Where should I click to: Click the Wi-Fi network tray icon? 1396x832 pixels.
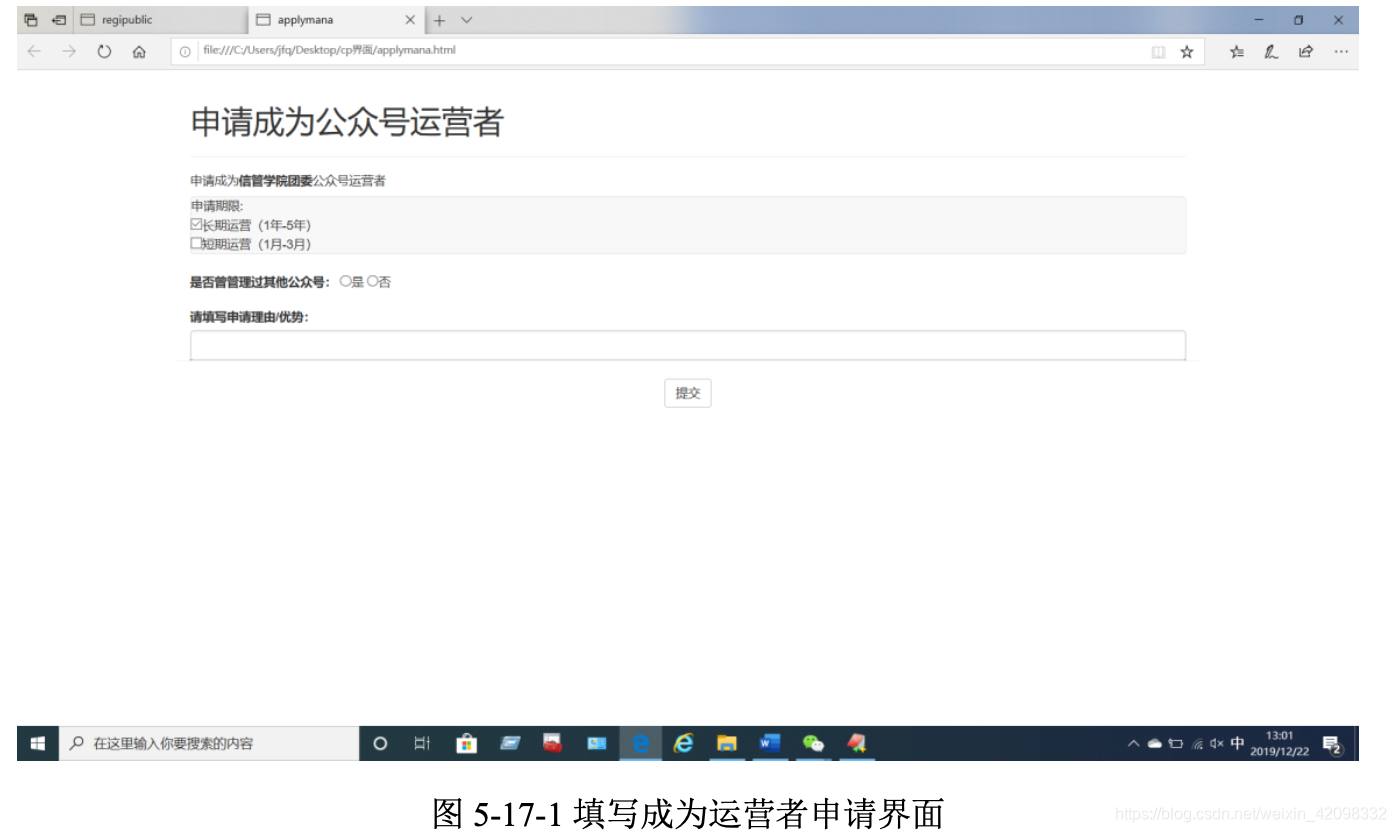pos(1197,743)
